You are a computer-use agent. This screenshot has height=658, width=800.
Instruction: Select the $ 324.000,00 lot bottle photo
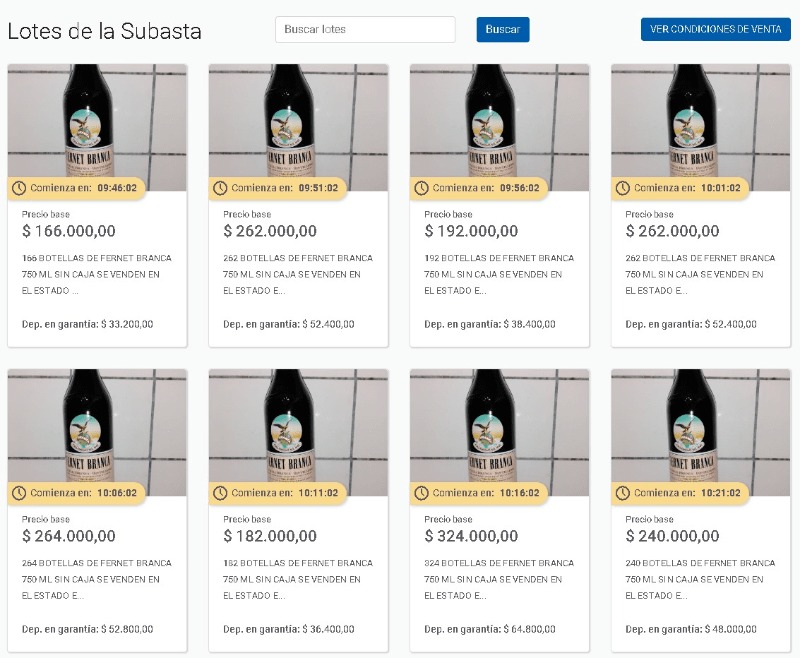(499, 428)
